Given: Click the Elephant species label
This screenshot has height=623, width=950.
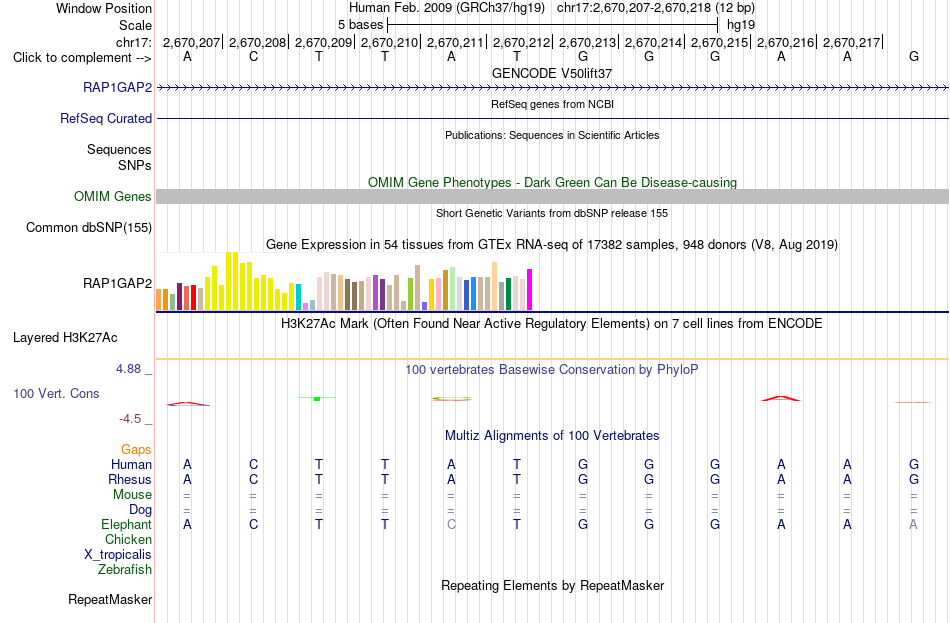Looking at the screenshot, I should click(x=126, y=525).
